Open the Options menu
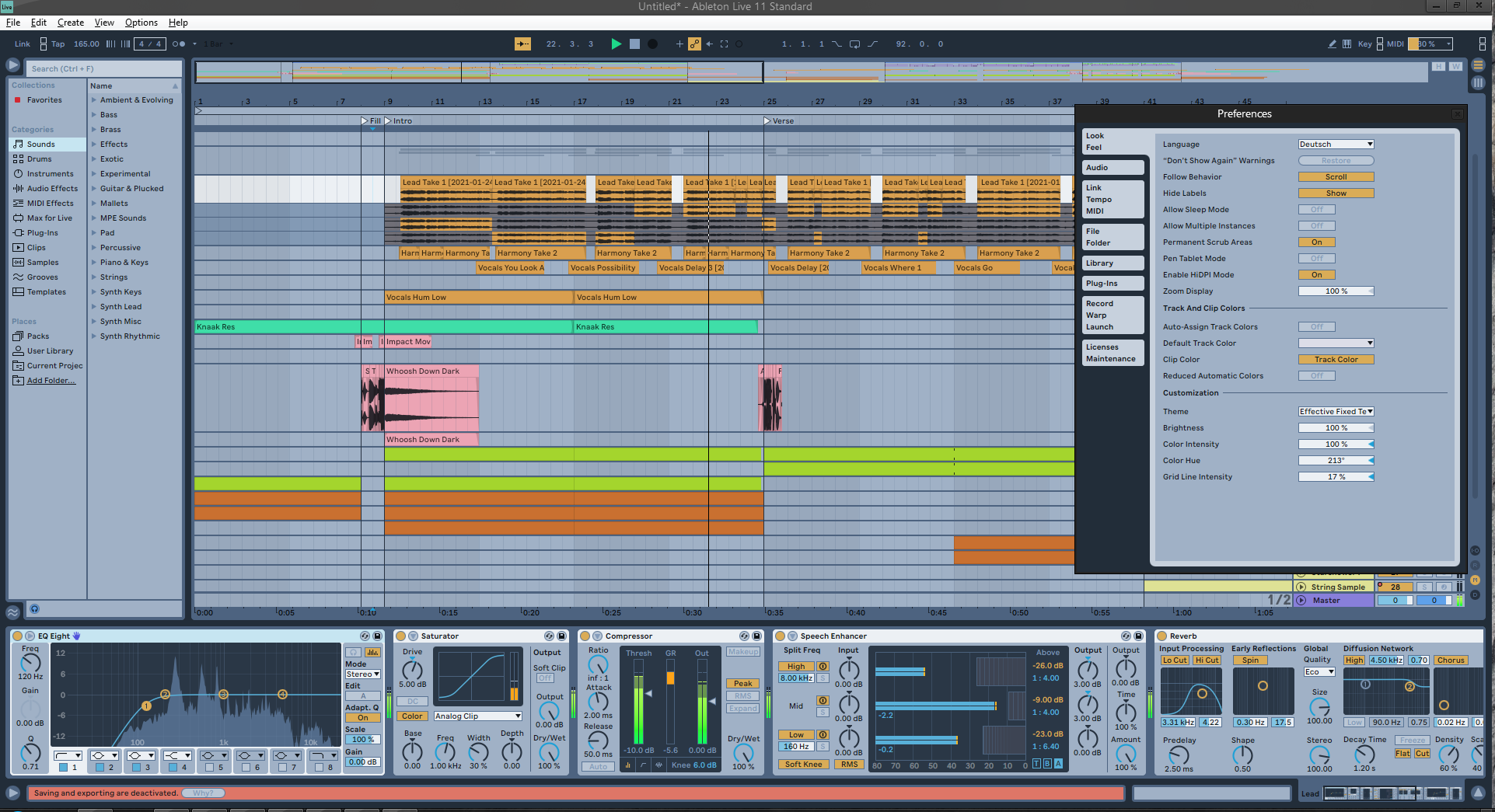Screen dimensions: 1495x812 click(141, 23)
